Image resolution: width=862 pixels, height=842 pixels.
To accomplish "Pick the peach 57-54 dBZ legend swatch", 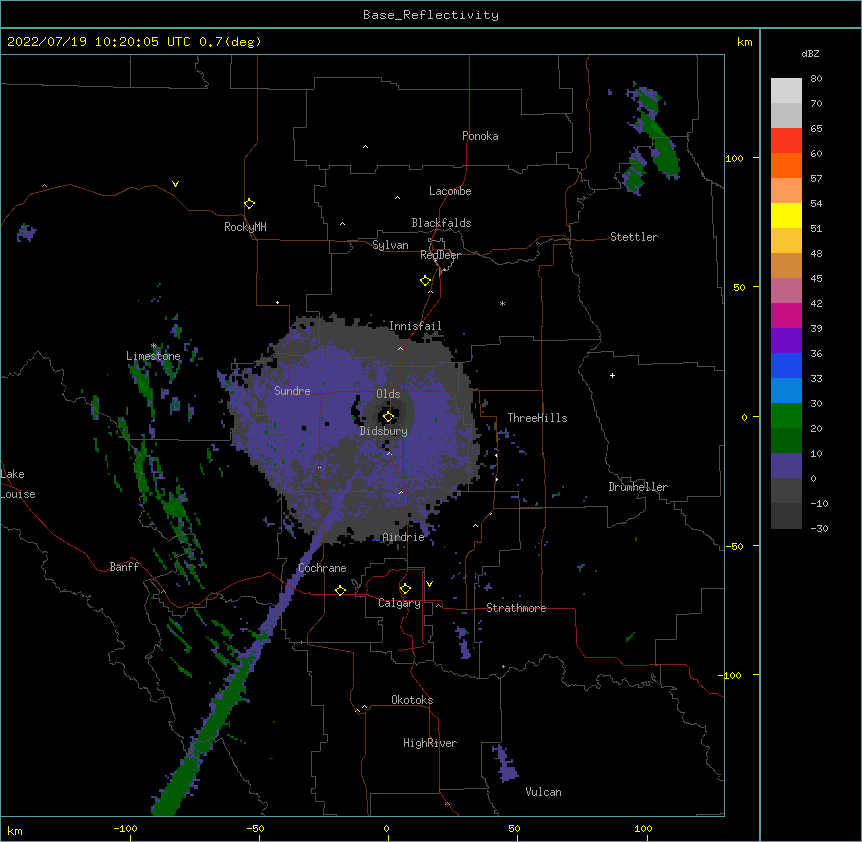I will (786, 191).
